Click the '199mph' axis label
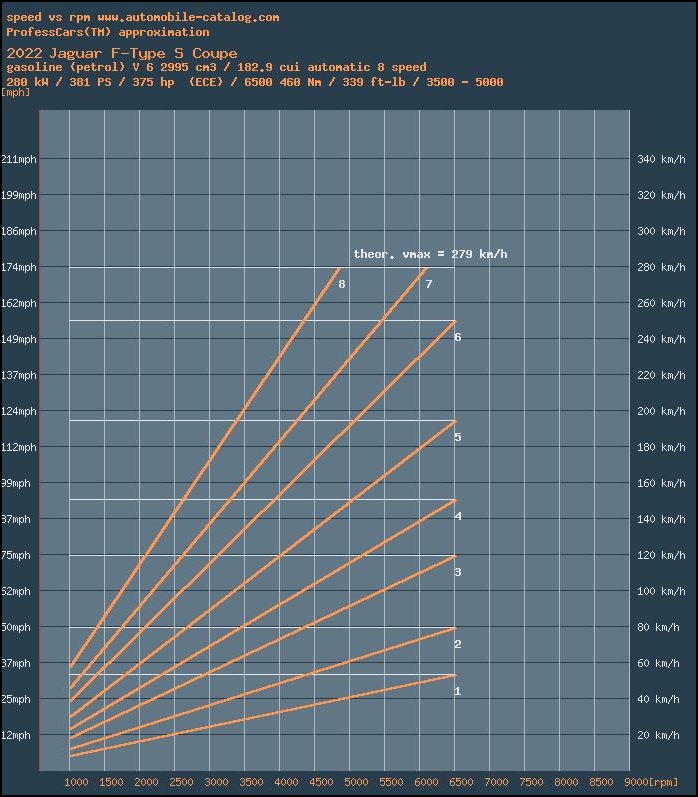 point(19,195)
